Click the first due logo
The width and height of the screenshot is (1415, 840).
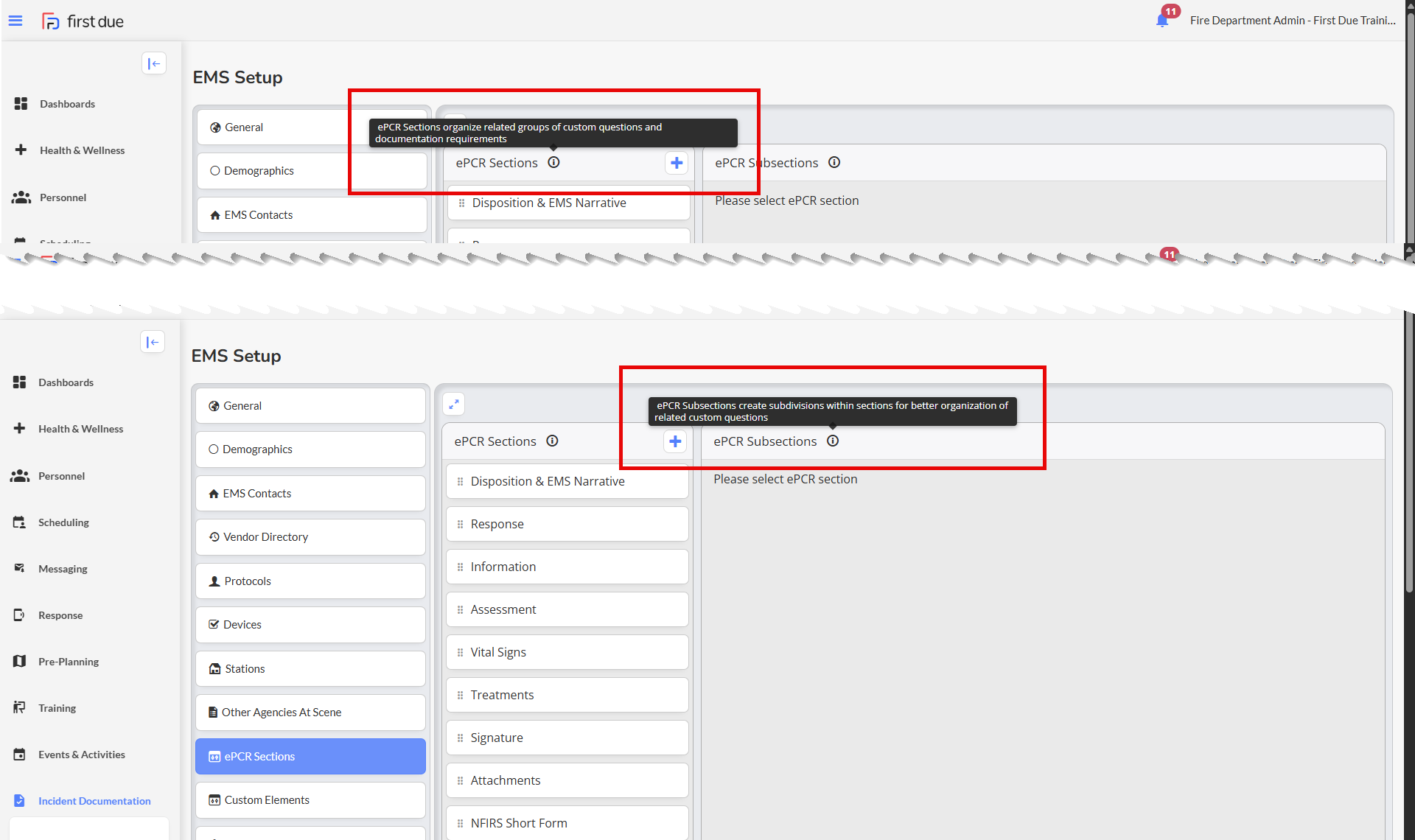point(83,21)
